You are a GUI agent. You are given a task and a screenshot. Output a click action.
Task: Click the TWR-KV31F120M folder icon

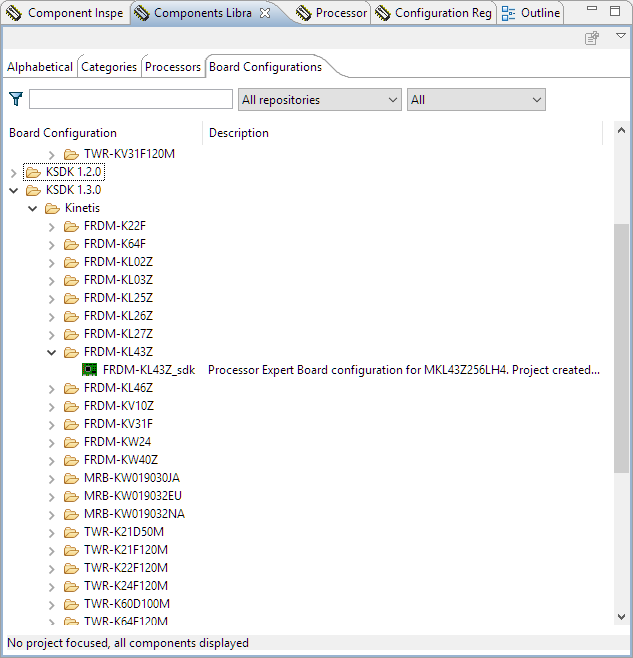pos(71,154)
